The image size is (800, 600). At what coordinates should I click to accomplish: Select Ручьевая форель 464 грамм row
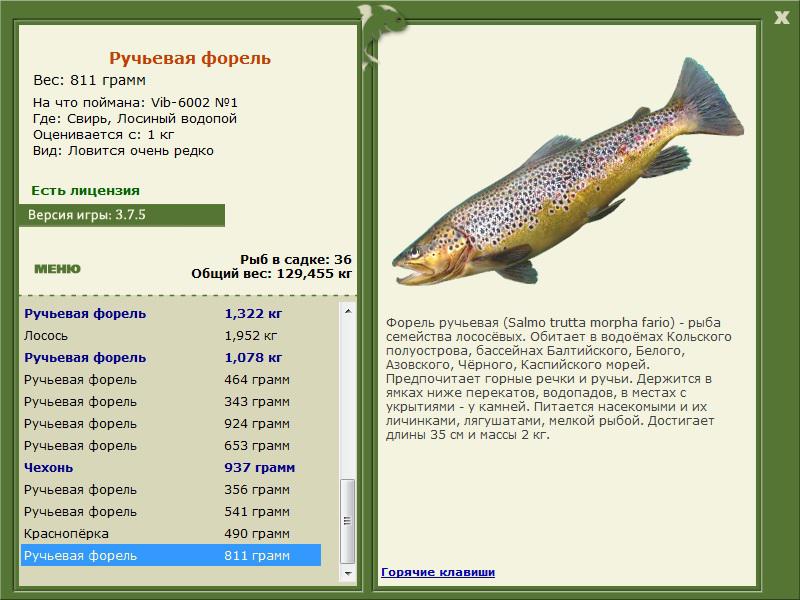pos(171,380)
